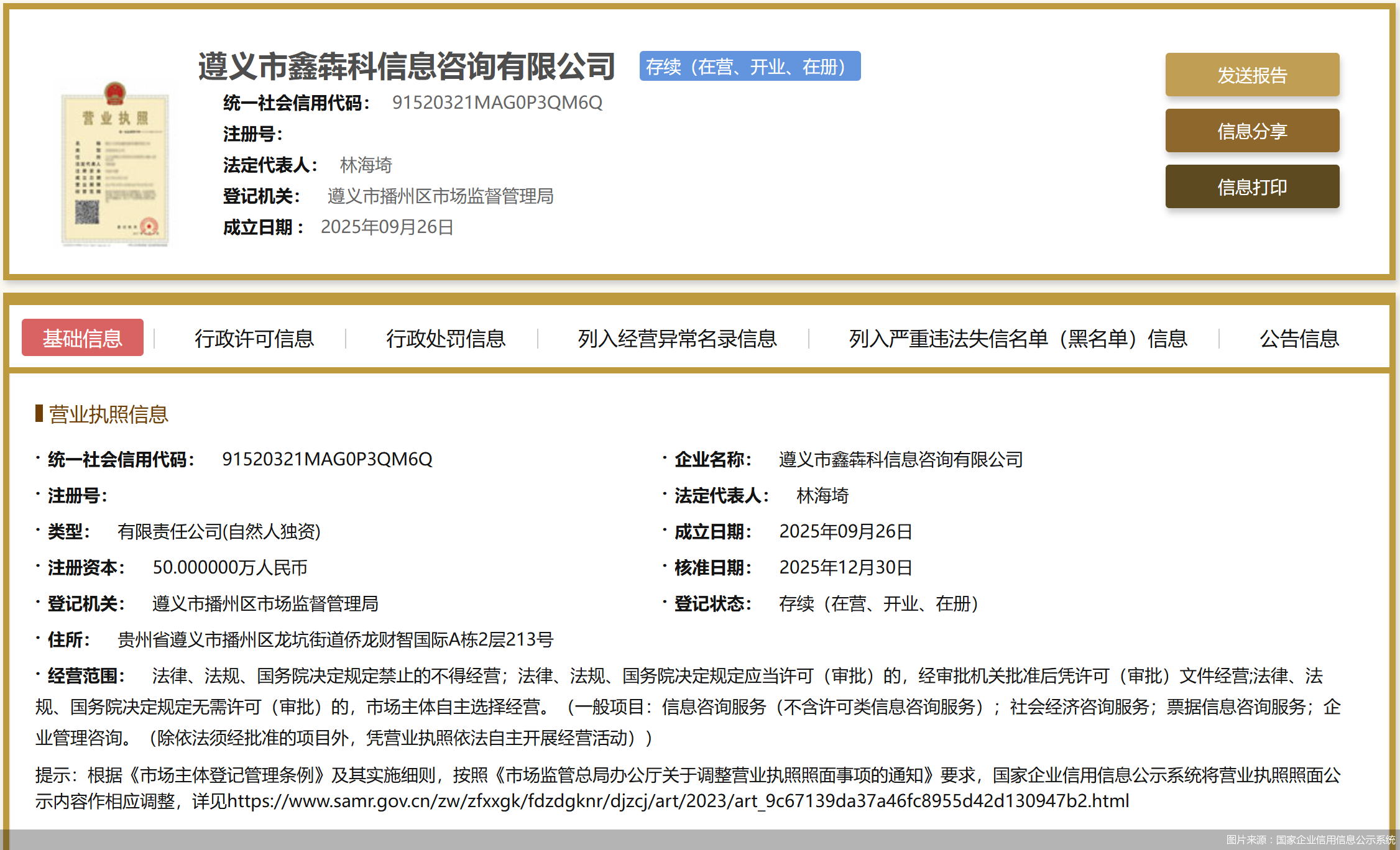Click the 存续（在营、开业、在册）status badge
The image size is (1400, 850).
pos(750,66)
